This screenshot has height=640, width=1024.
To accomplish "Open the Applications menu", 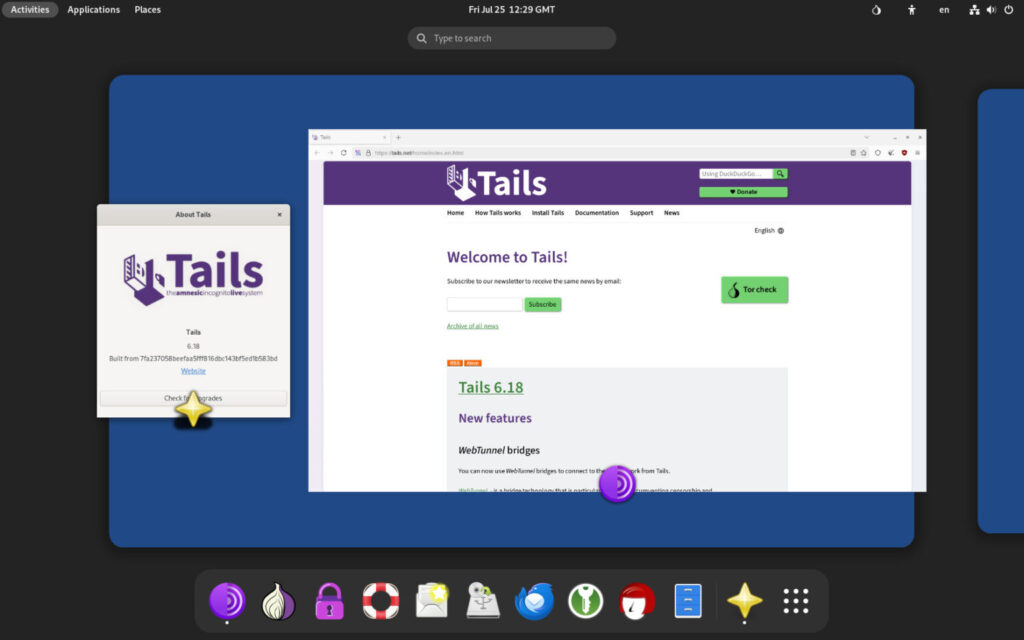I will [x=93, y=10].
